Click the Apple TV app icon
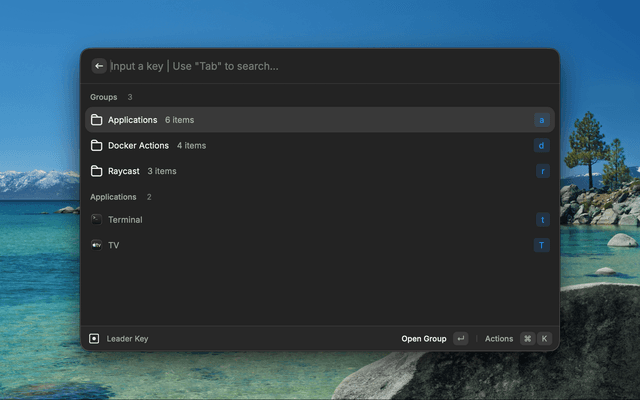The height and width of the screenshot is (400, 640). tap(97, 245)
